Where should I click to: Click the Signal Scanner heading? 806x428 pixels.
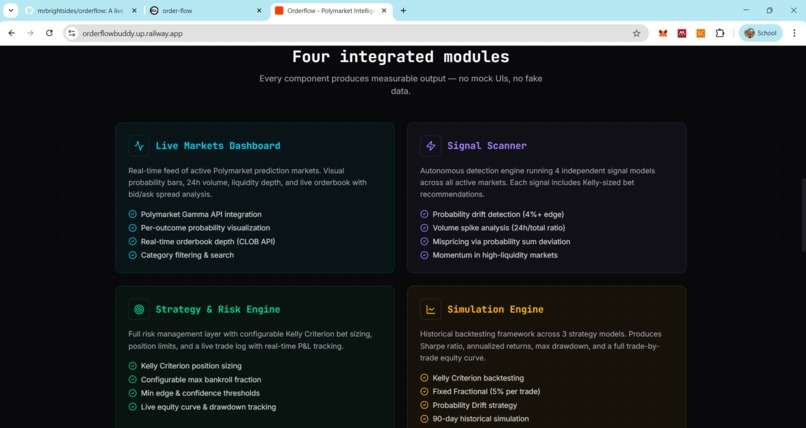[487, 146]
